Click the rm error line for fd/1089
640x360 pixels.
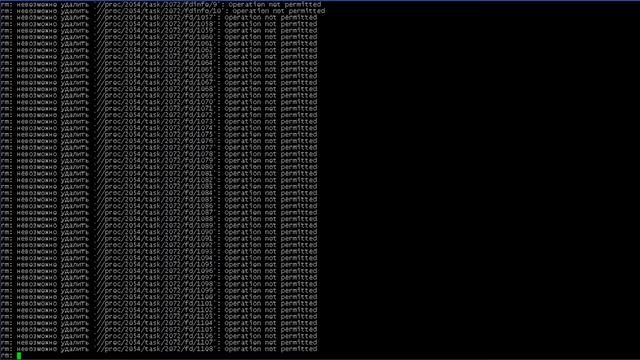coord(158,226)
